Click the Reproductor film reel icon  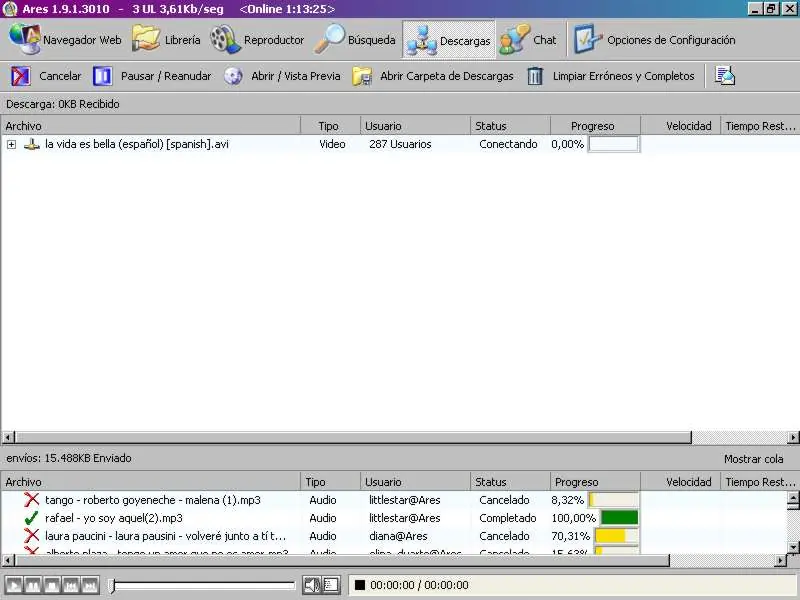[x=225, y=39]
